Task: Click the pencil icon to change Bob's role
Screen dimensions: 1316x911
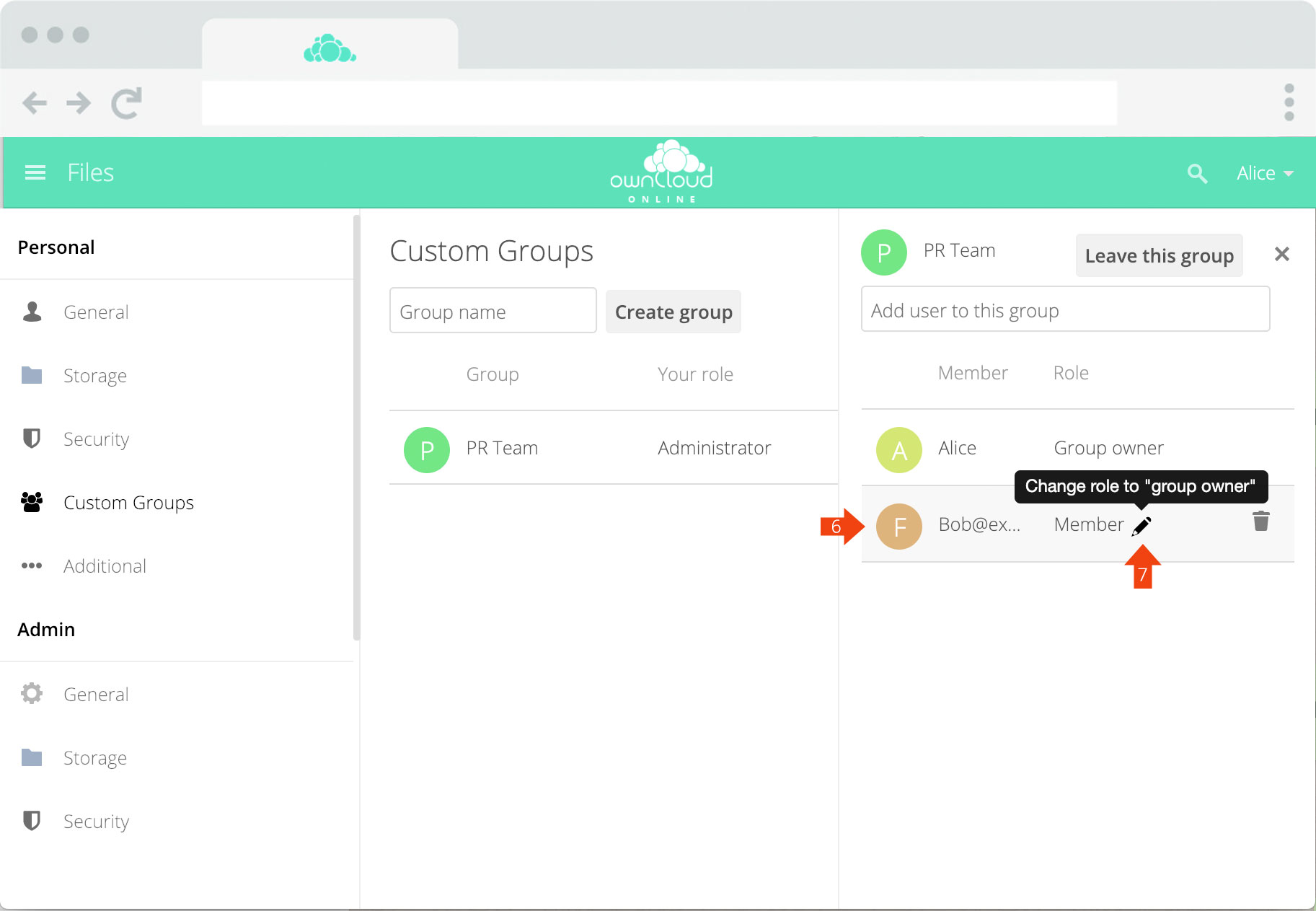Action: 1141,526
